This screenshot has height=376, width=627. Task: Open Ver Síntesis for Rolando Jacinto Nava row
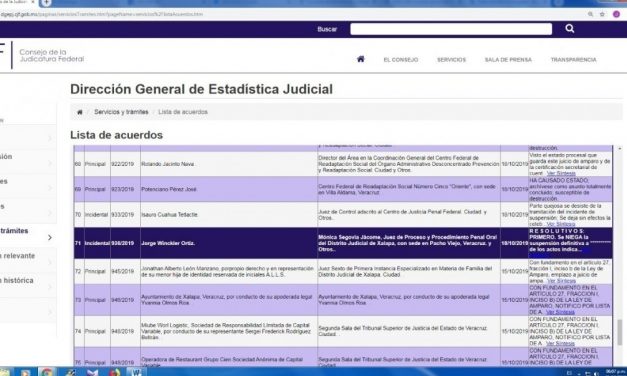561,174
